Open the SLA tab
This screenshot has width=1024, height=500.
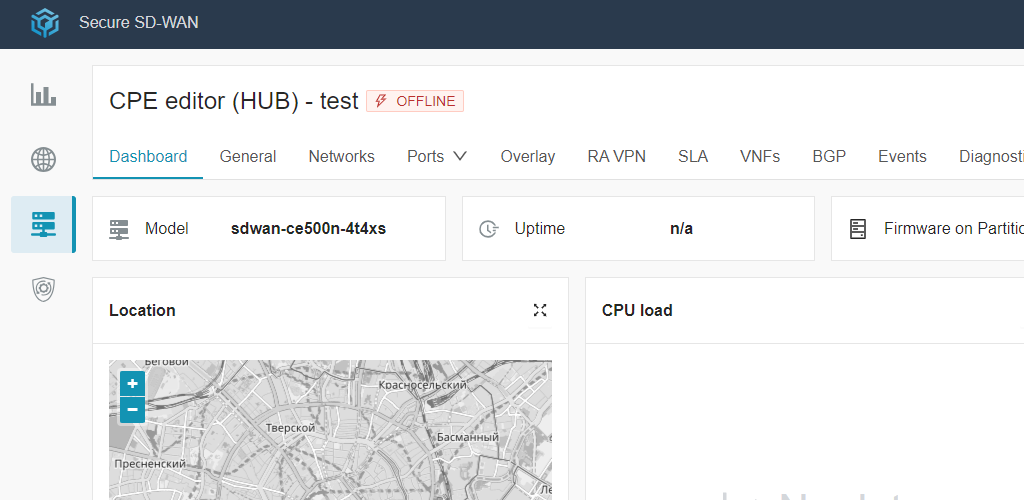tap(692, 156)
